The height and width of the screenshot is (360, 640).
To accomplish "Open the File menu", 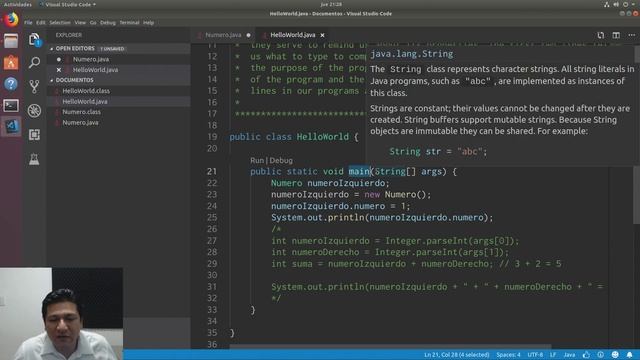I will pyautogui.click(x=28, y=23).
